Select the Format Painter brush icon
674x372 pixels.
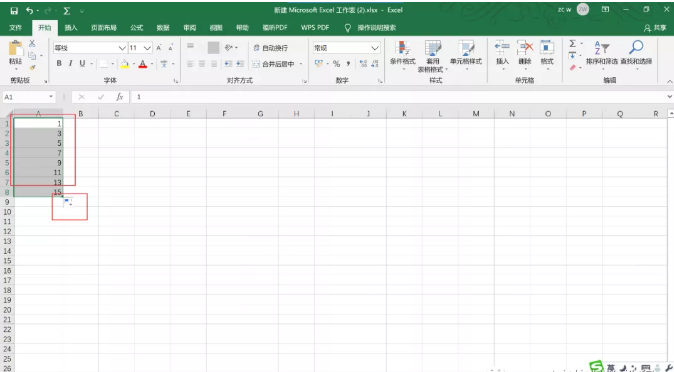pyautogui.click(x=32, y=67)
